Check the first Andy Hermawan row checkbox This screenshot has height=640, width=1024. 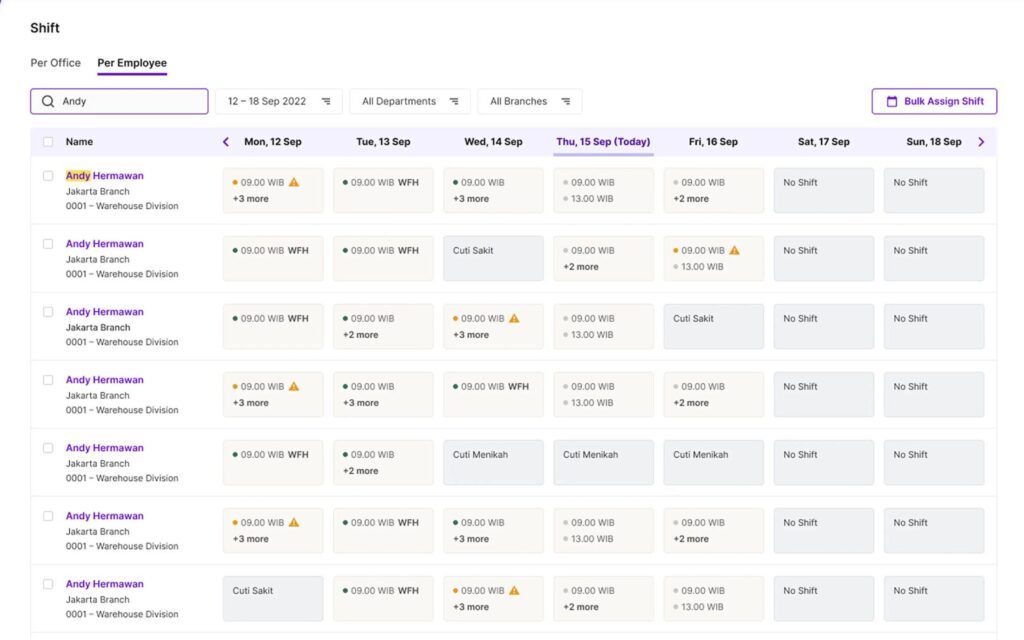pyautogui.click(x=48, y=176)
